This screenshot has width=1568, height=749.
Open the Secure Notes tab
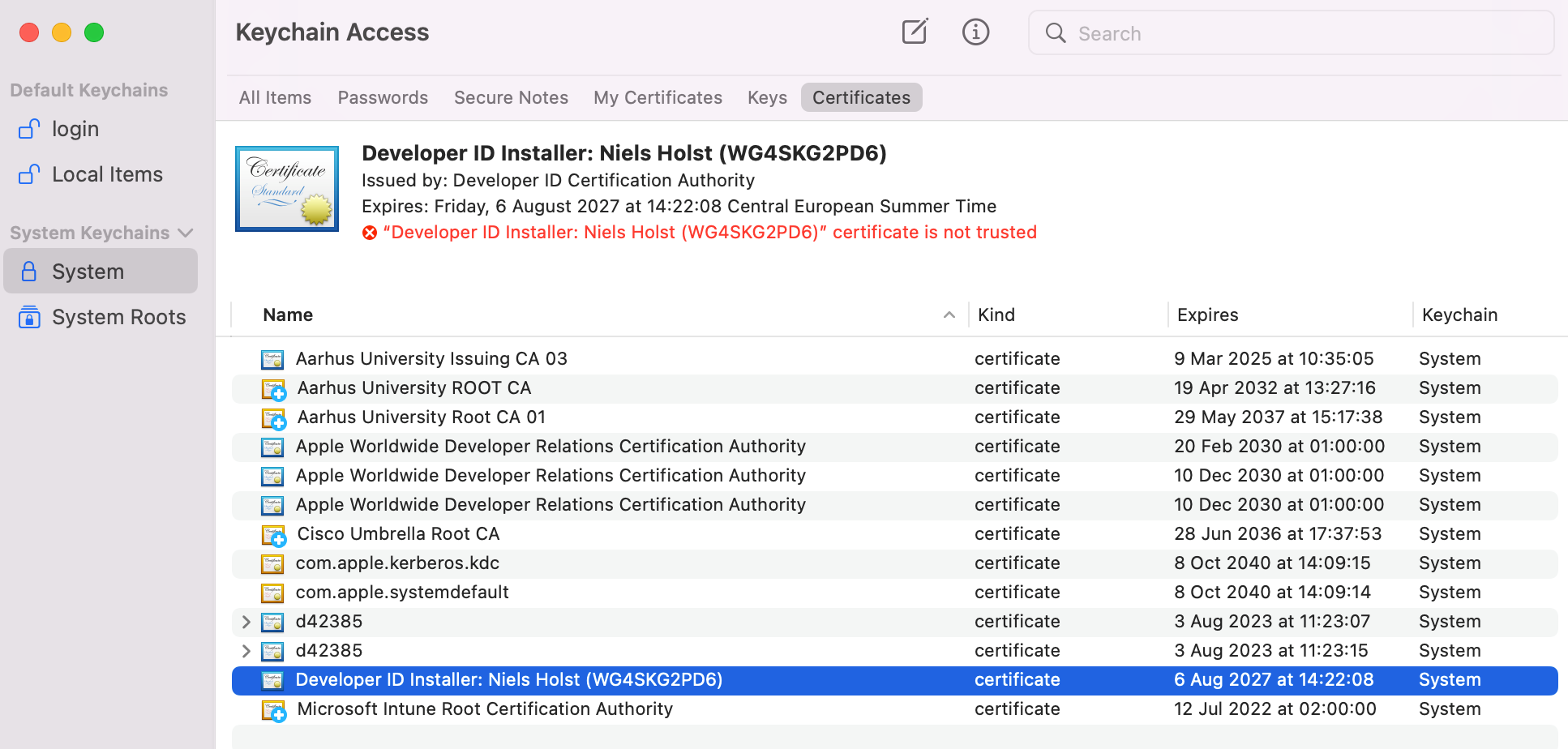[x=511, y=97]
